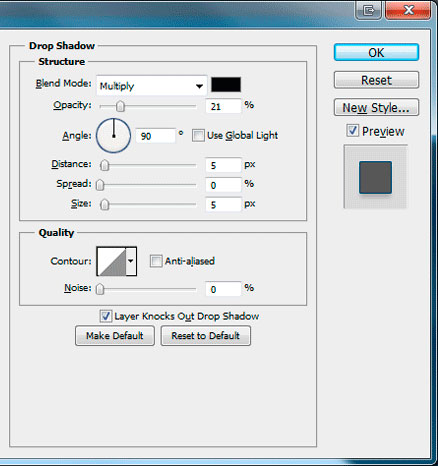Click the Spread slider handle
This screenshot has width=438, height=466.
point(100,185)
